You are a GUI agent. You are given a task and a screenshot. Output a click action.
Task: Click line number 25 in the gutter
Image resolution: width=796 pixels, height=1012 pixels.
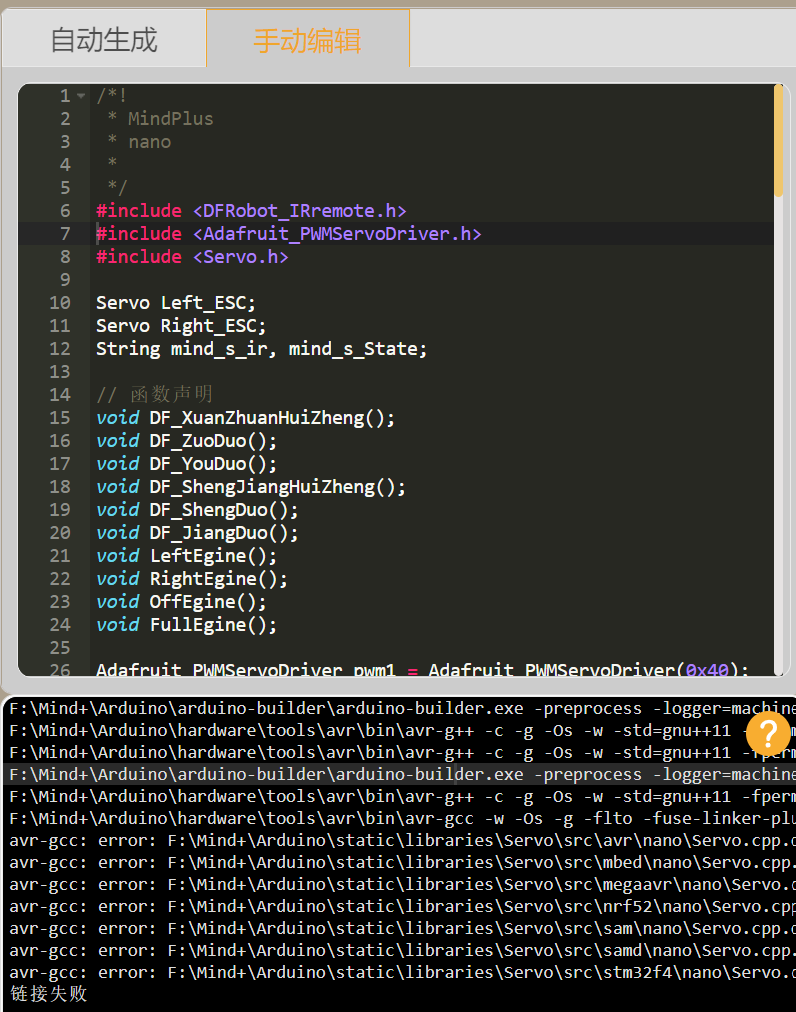[60, 647]
